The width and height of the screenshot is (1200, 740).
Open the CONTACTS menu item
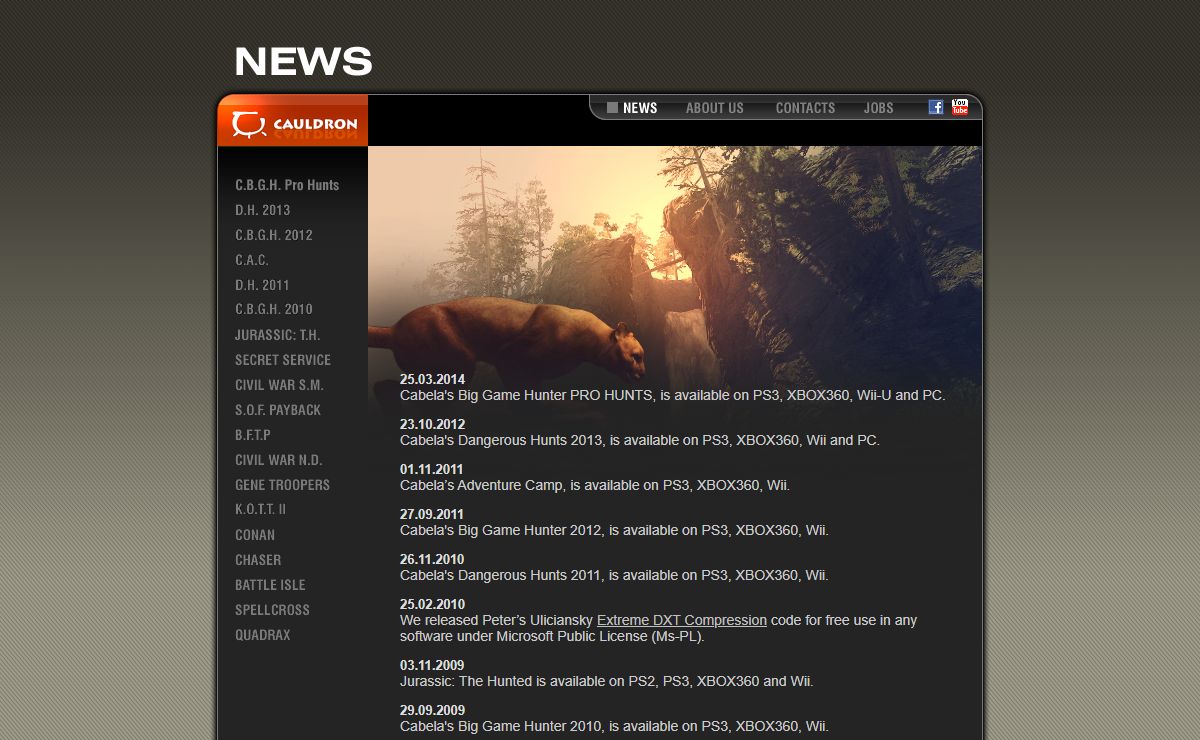coord(805,108)
